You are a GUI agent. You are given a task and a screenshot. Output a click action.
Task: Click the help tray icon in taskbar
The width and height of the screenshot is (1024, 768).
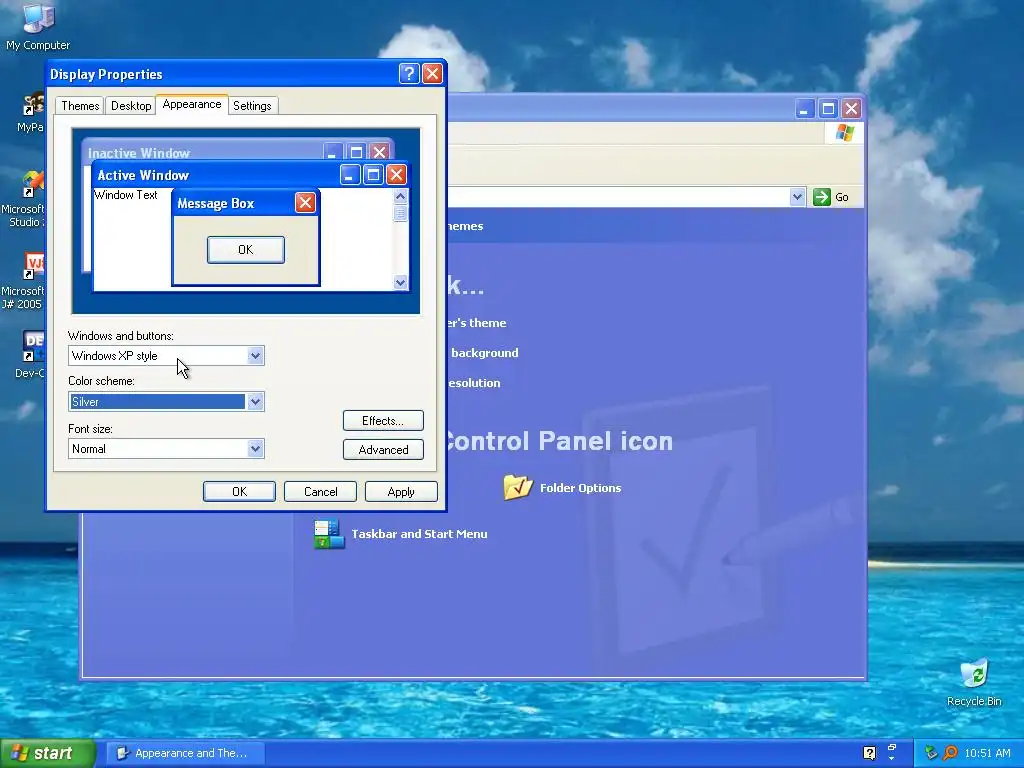(x=869, y=753)
